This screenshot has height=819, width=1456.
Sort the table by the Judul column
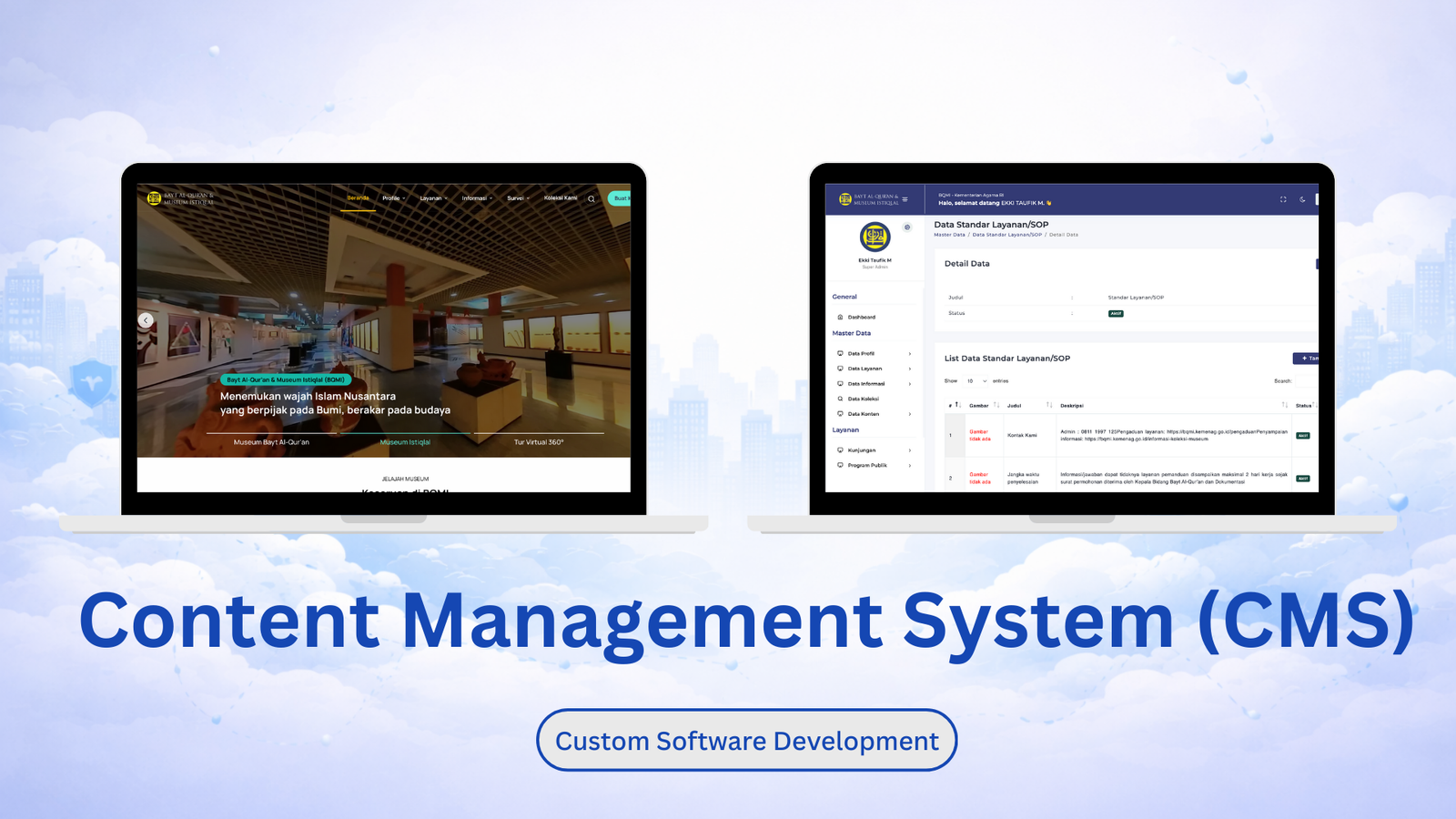click(1048, 405)
